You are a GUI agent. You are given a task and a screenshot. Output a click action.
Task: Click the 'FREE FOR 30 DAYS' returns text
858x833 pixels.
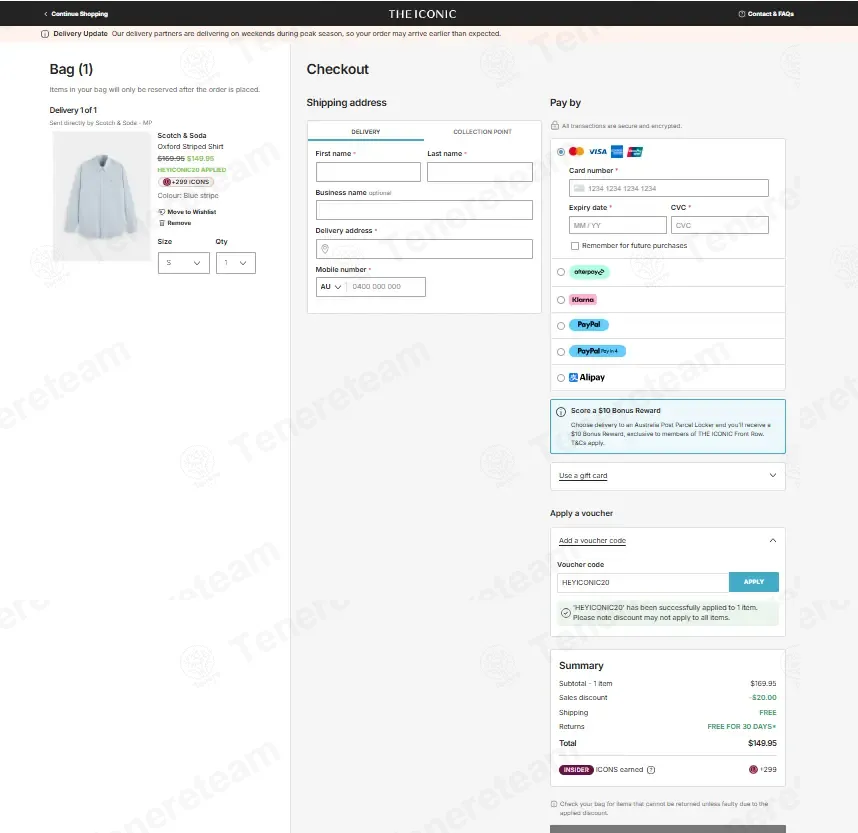tap(741, 727)
